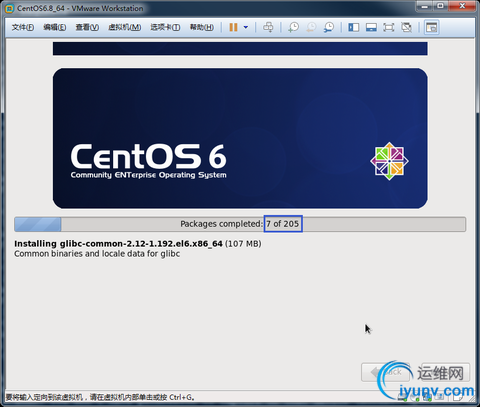Viewport: 480px width, 407px height.
Task: Enter full screen mode
Action: click(x=389, y=27)
